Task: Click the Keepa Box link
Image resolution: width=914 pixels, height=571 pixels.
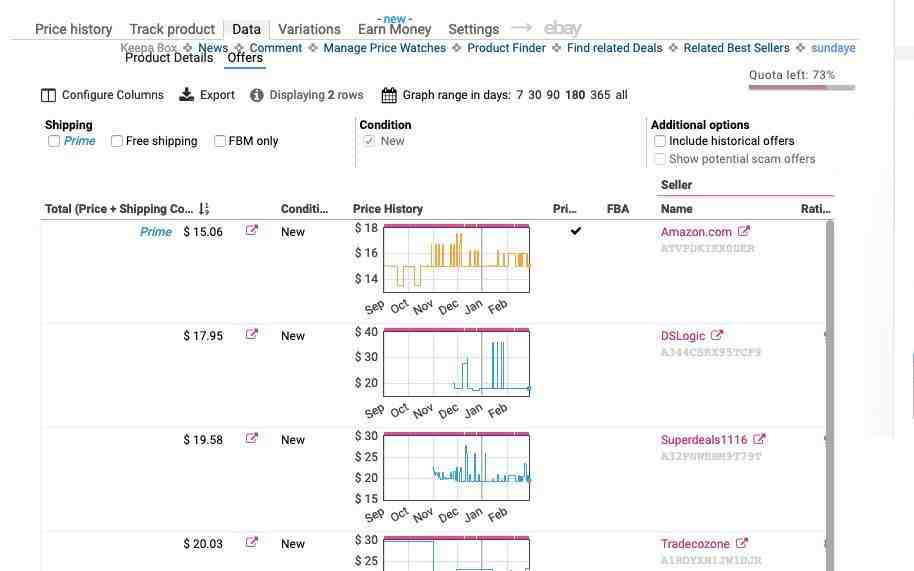Action: tap(148, 48)
